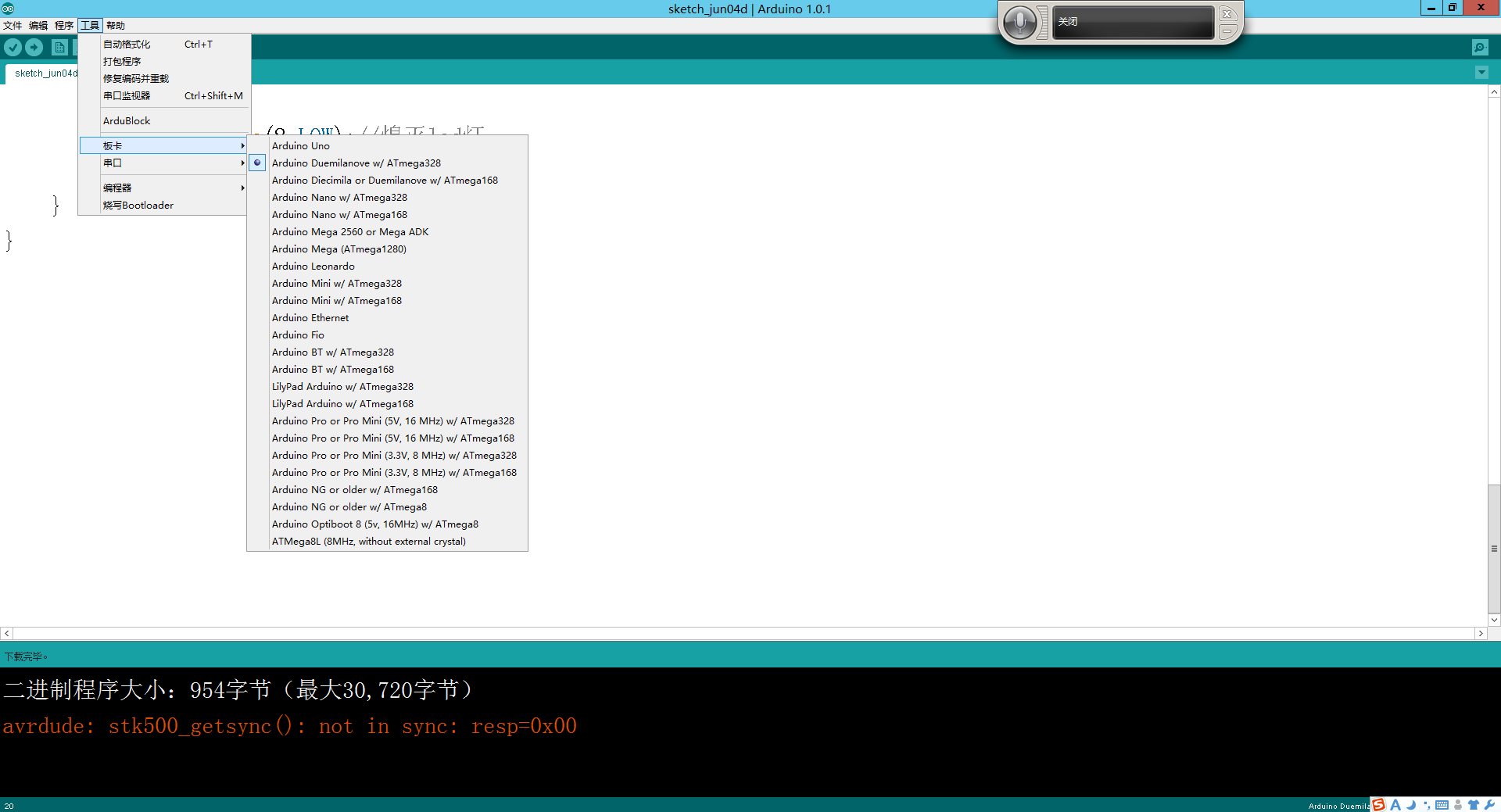Select Pro Mini 3.3V 8 MHz ATmega328
Image resolution: width=1501 pixels, height=812 pixels.
(x=387, y=455)
